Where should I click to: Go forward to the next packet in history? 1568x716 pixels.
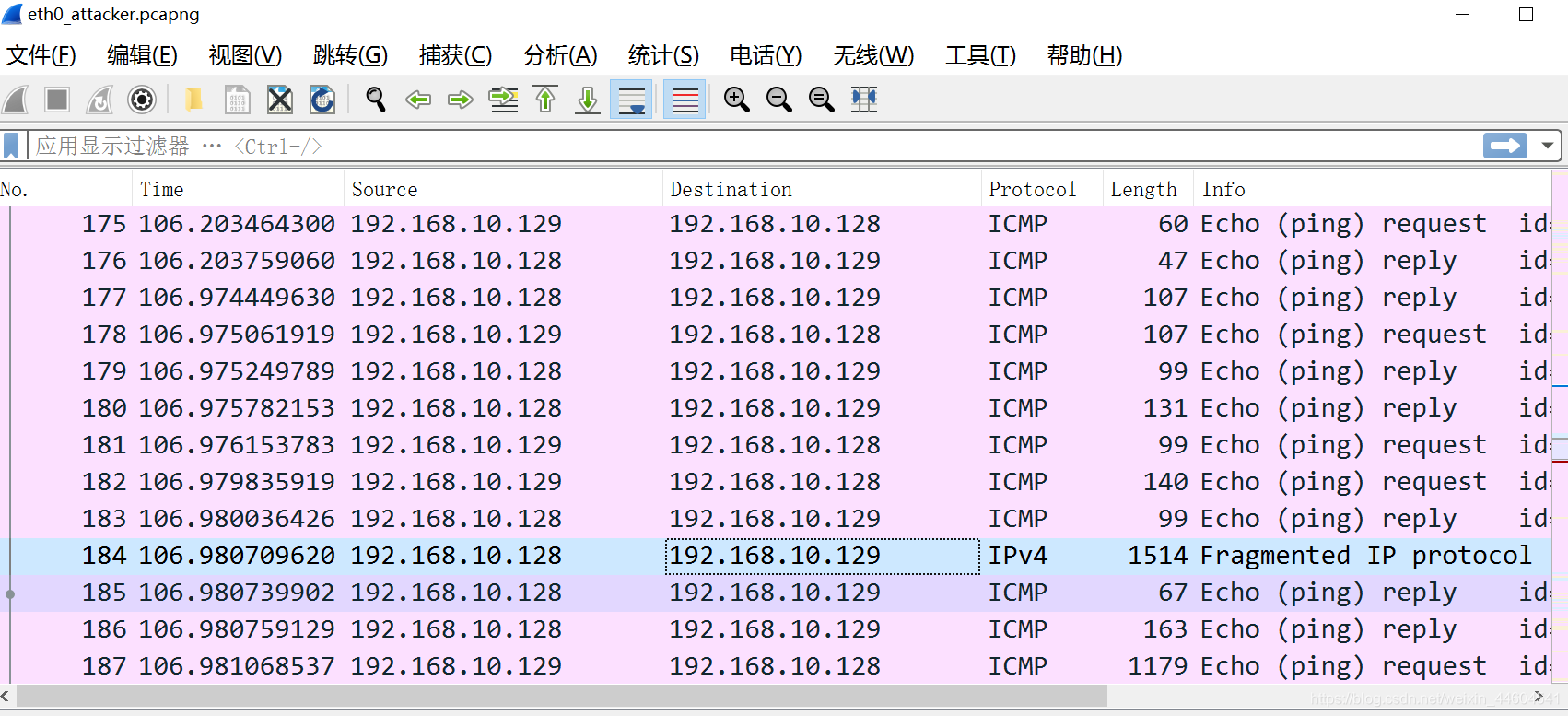[461, 99]
